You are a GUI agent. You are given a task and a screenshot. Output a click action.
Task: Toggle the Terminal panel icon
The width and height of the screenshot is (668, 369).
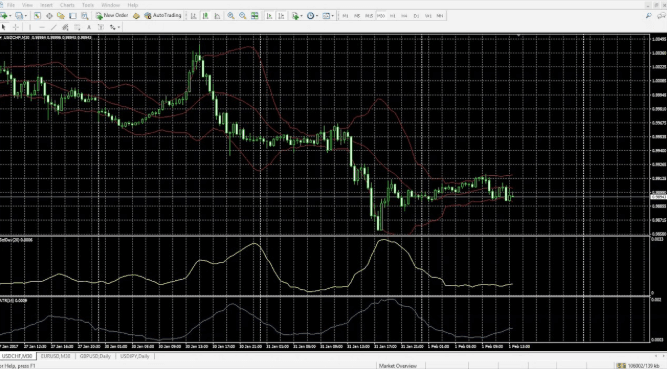pos(73,16)
